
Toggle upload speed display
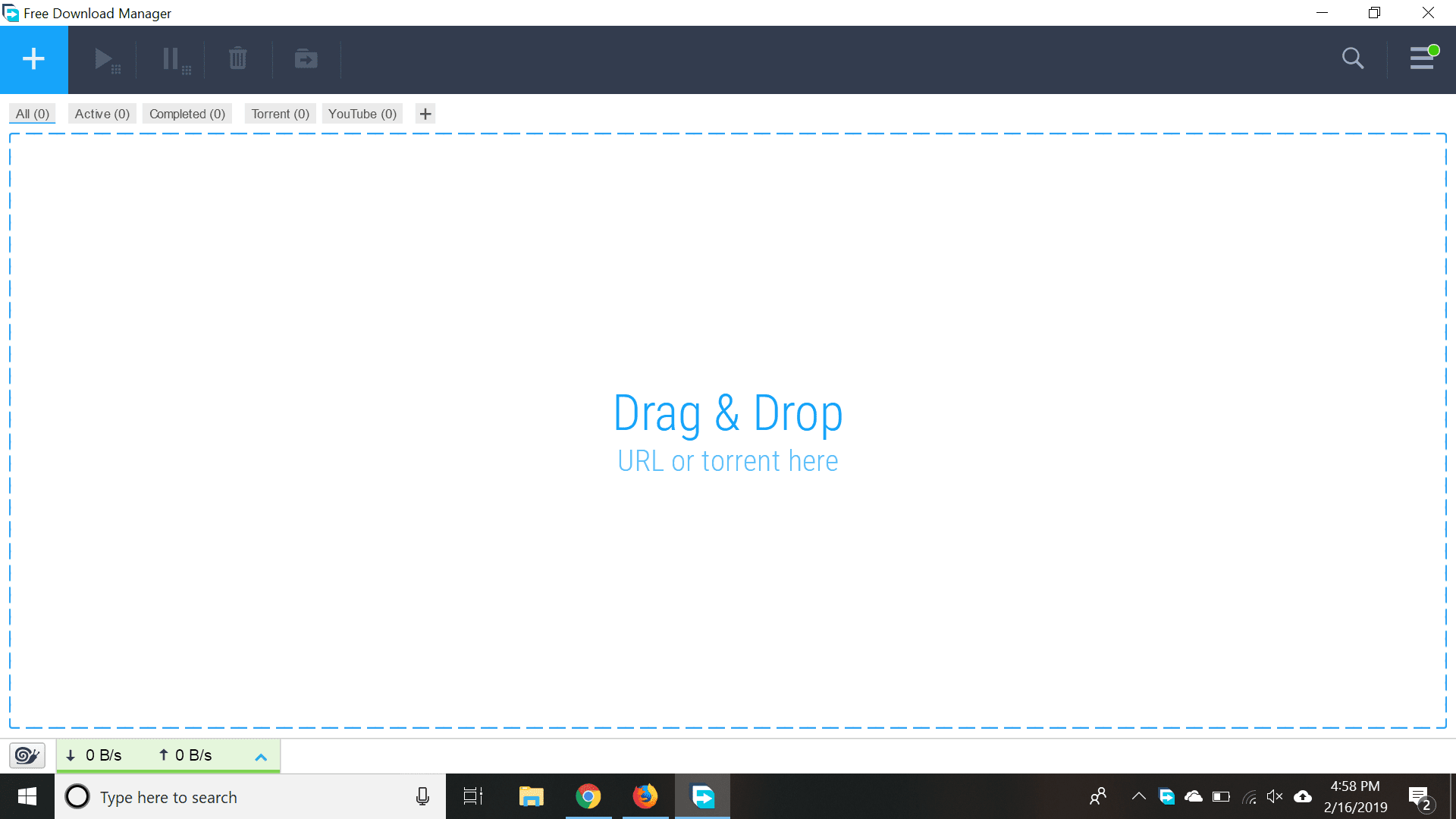[x=182, y=755]
